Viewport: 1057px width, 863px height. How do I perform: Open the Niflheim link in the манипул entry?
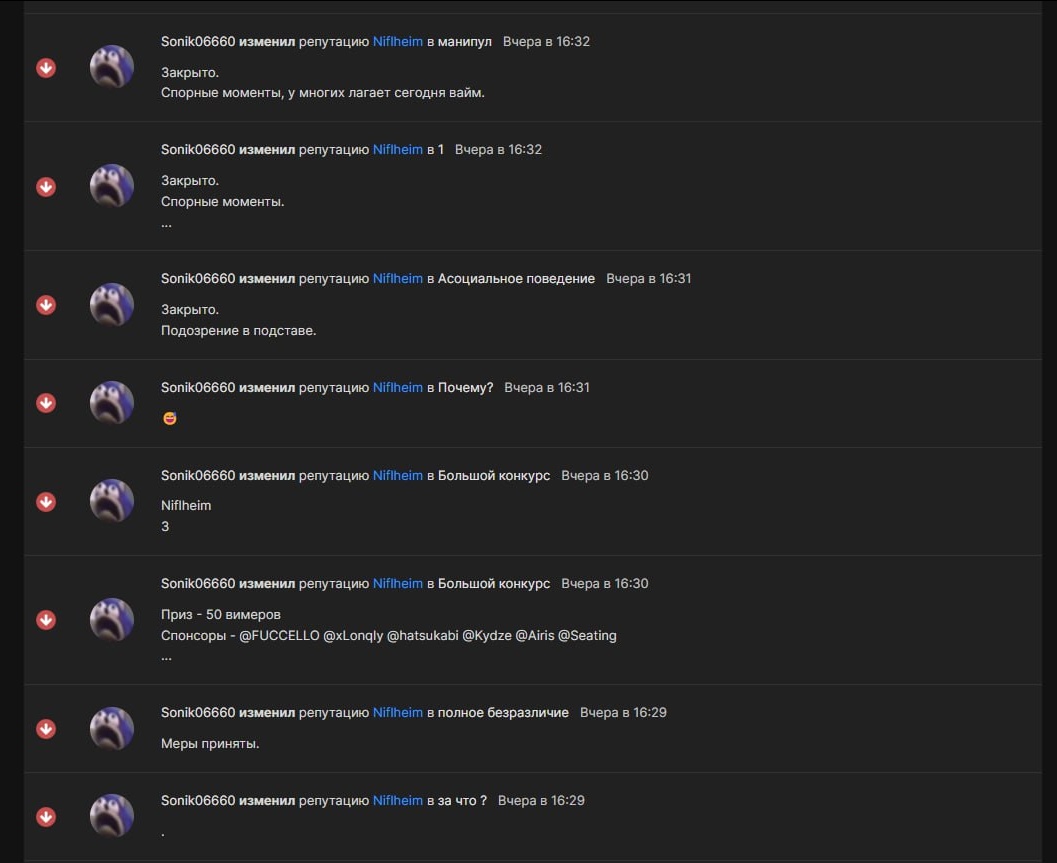[x=398, y=41]
